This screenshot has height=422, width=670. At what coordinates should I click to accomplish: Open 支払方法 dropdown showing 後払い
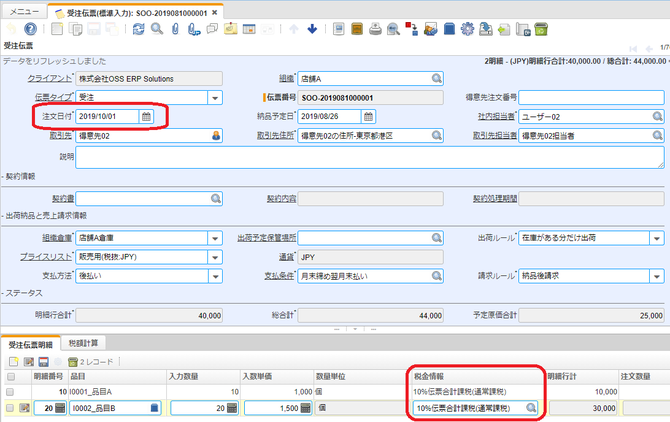[x=215, y=276]
